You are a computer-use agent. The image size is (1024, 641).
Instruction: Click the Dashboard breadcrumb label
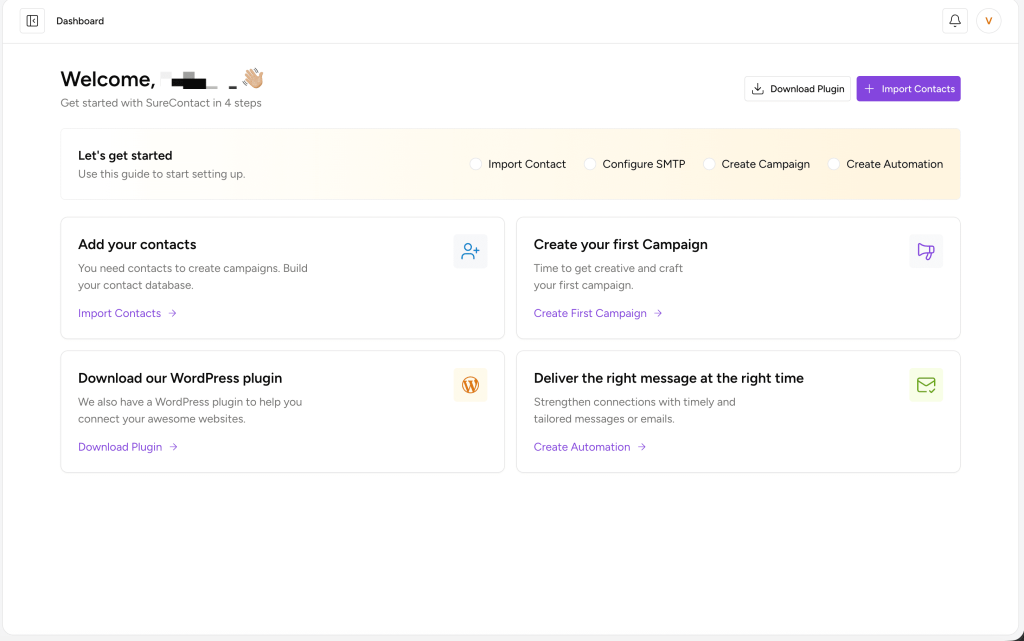80,21
